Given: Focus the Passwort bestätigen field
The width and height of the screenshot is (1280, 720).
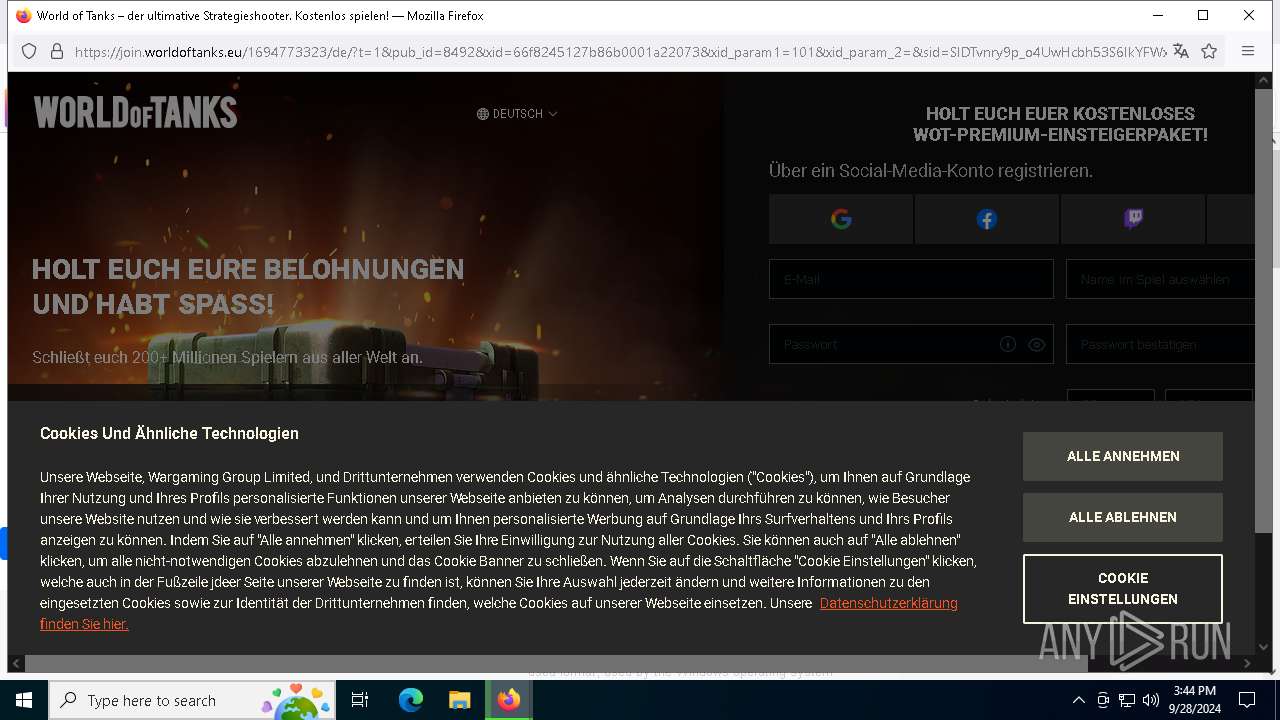Looking at the screenshot, I should [1160, 344].
